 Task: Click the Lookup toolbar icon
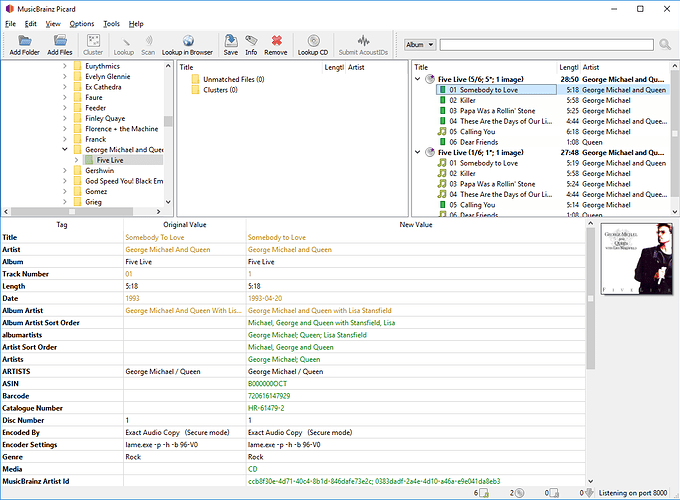(x=124, y=41)
